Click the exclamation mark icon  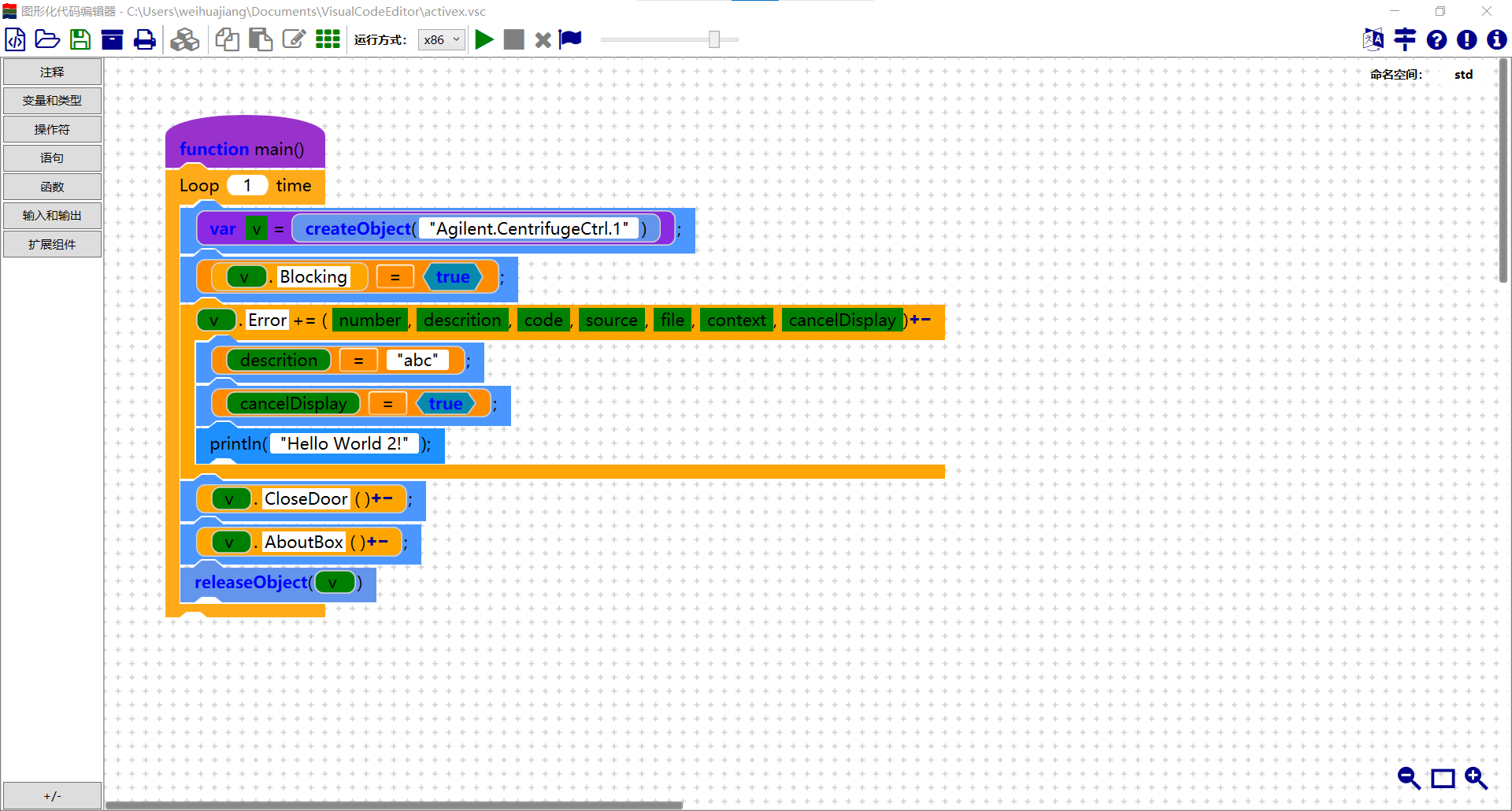click(1466, 39)
